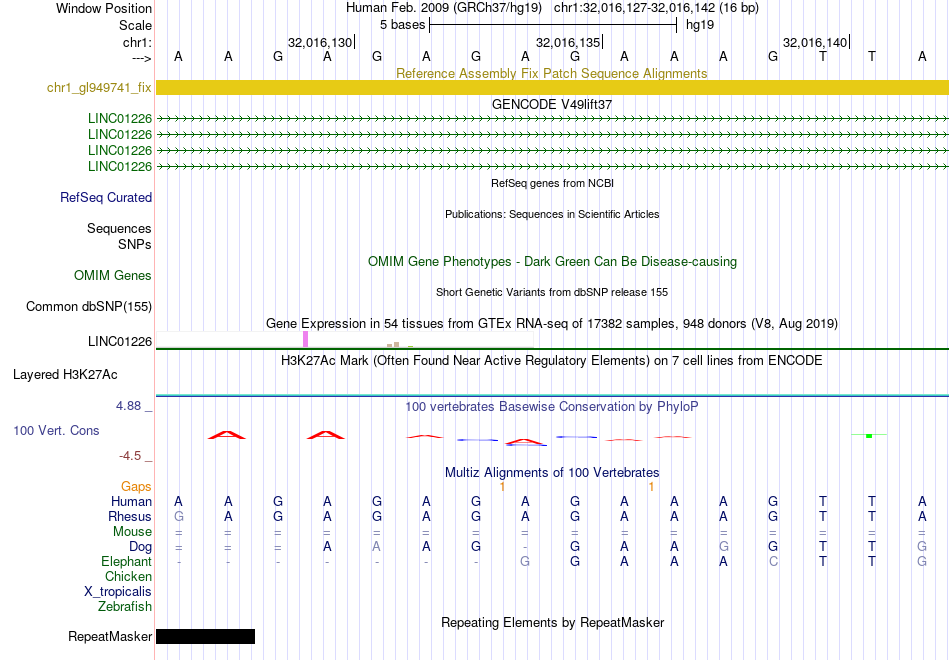Click LINC01226 label beside GTEx expression chart

[x=120, y=342]
